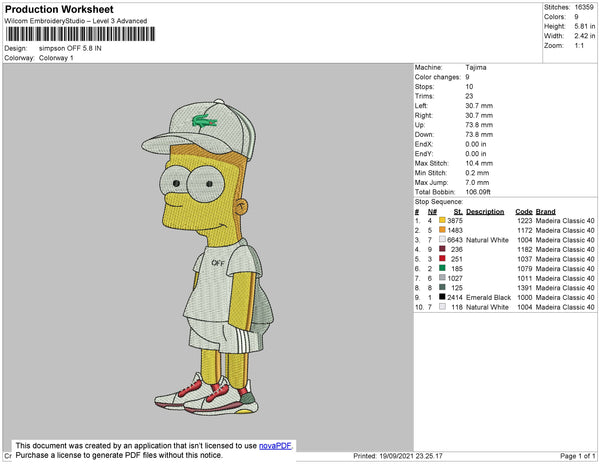Viewport: 600px width, 464px height.
Task: Click the stitches count '16359'
Action: tap(584, 7)
